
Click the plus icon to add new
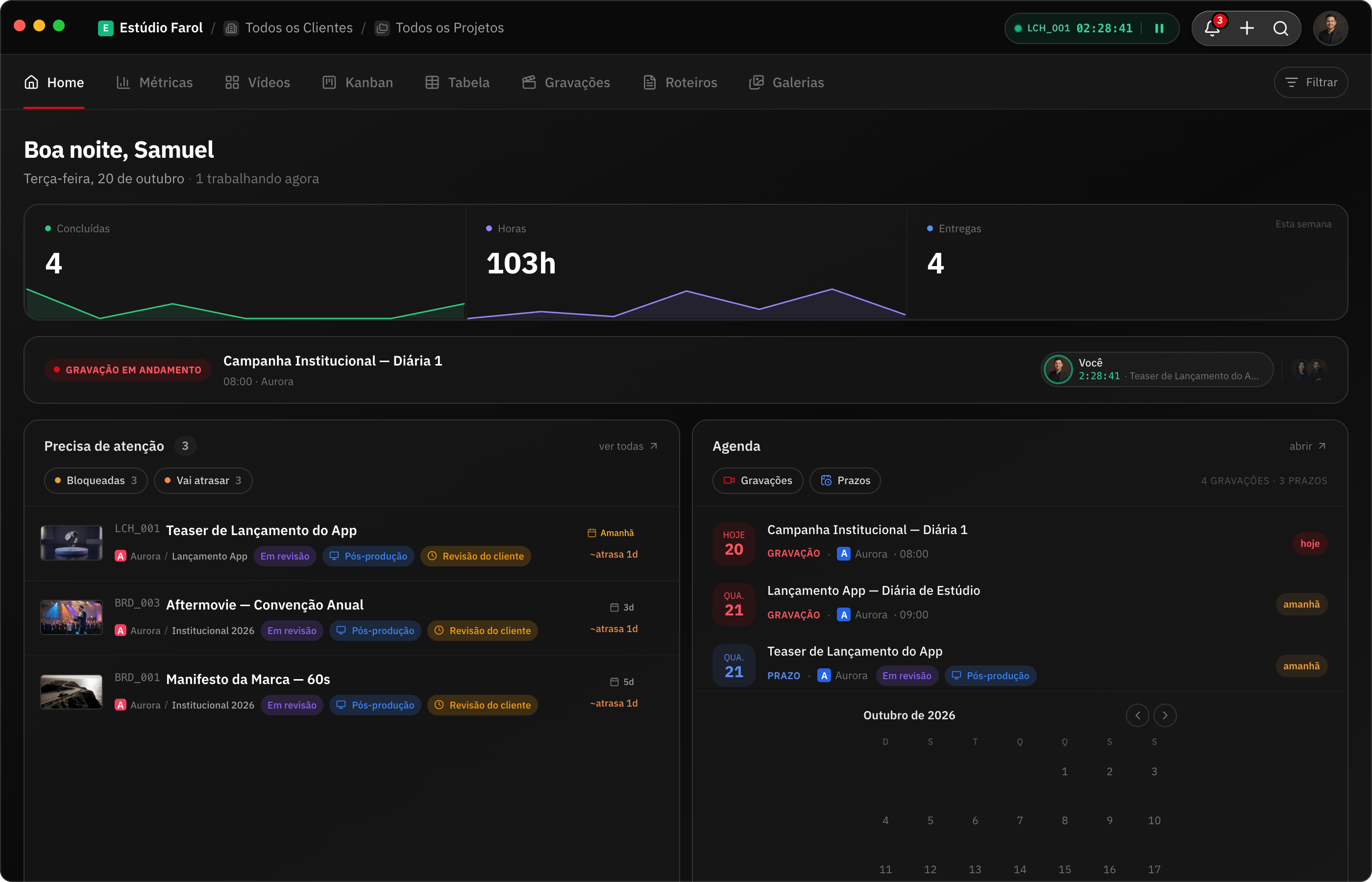pyautogui.click(x=1247, y=28)
